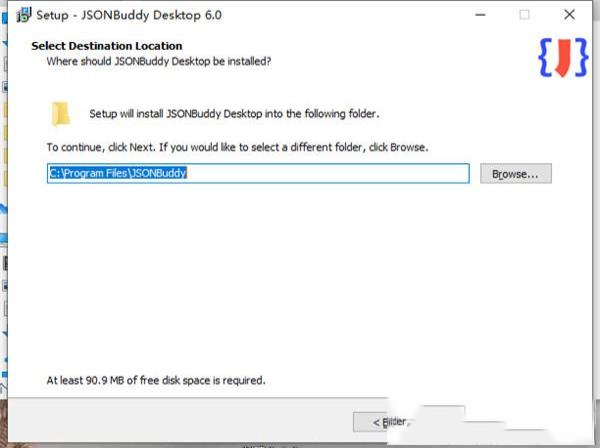Image resolution: width=600 pixels, height=448 pixels.
Task: Click the setup installer icon in title bar
Action: [21, 15]
